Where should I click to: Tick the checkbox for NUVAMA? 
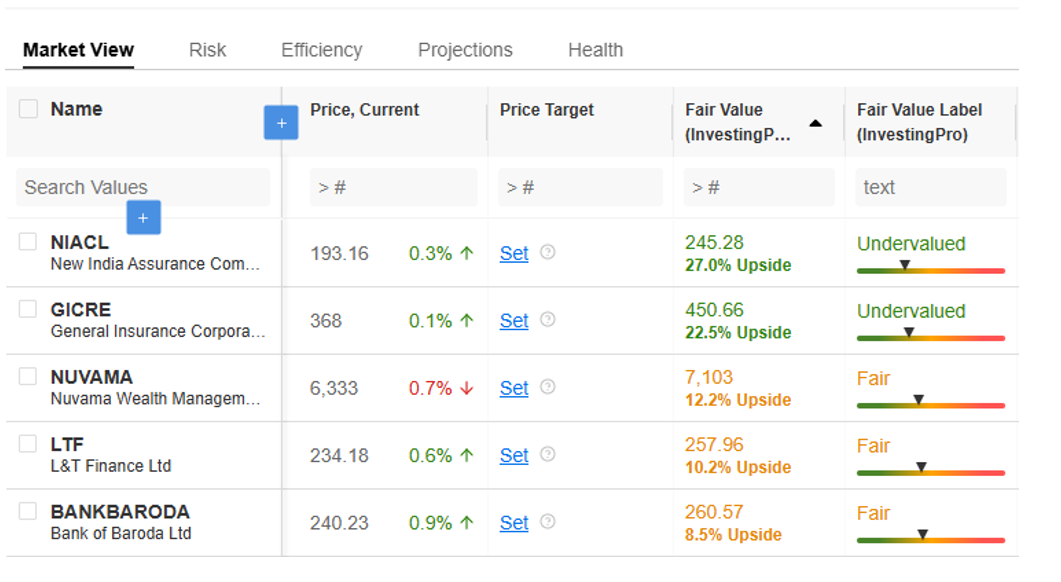pos(28,377)
